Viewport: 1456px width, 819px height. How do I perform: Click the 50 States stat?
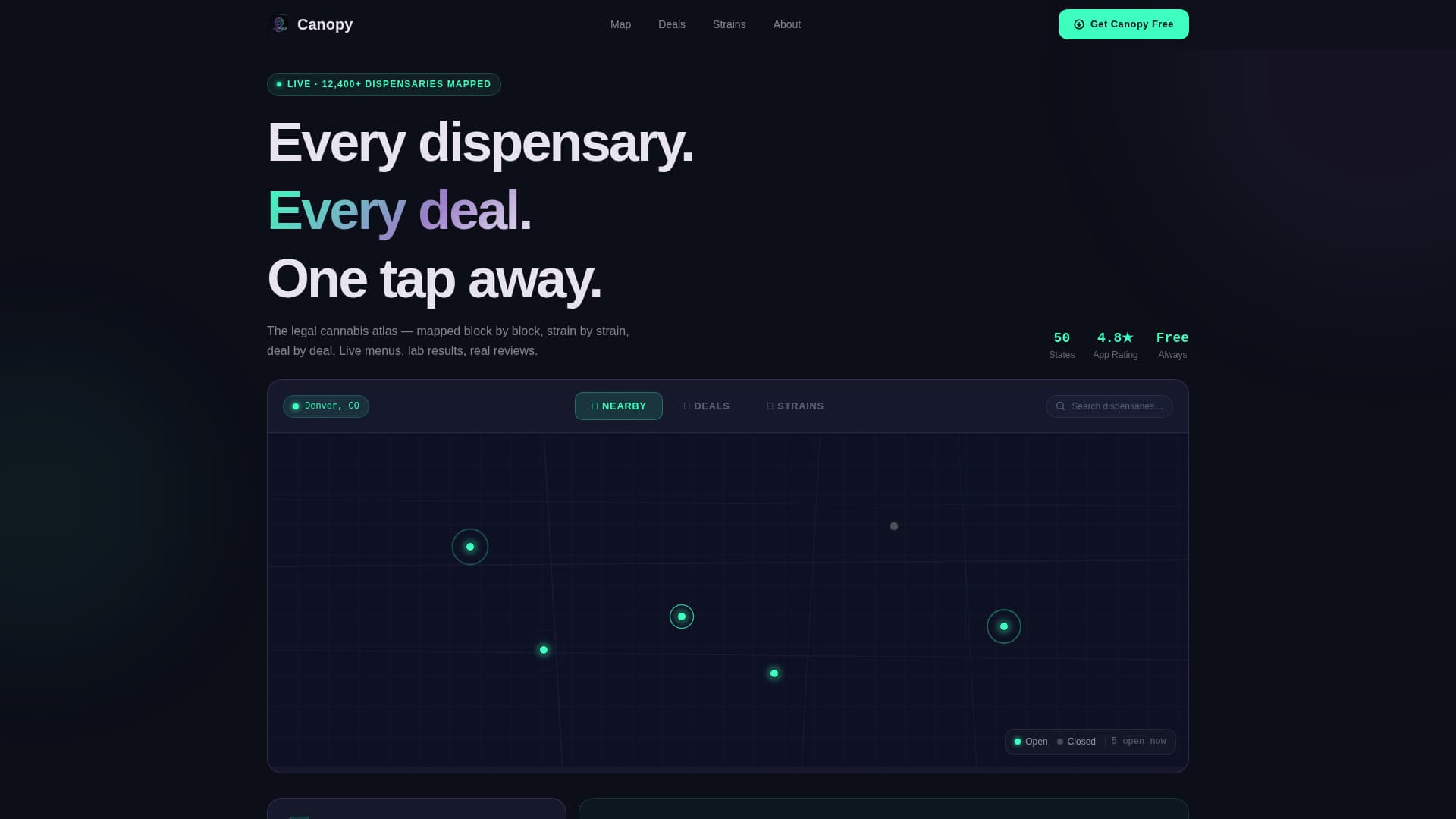click(1061, 345)
